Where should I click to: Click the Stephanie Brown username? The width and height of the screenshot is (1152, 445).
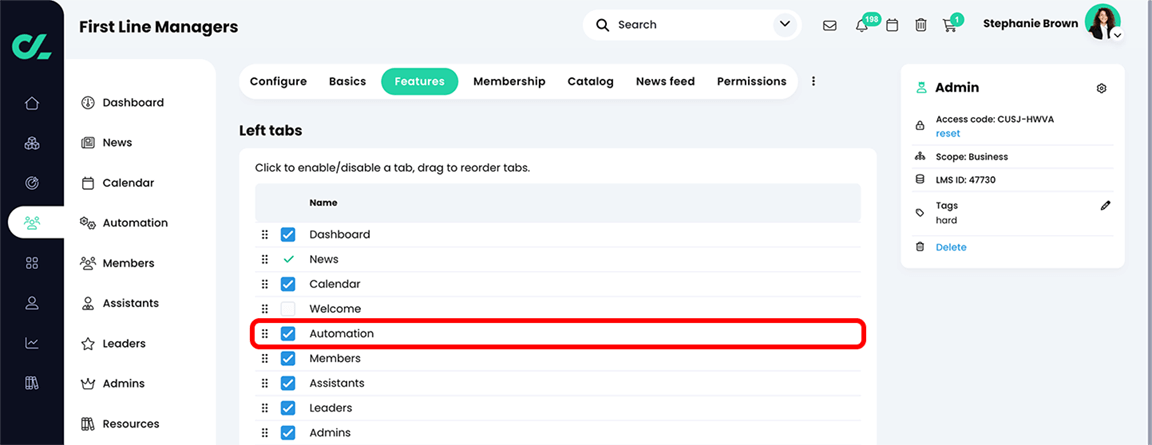tap(1031, 23)
